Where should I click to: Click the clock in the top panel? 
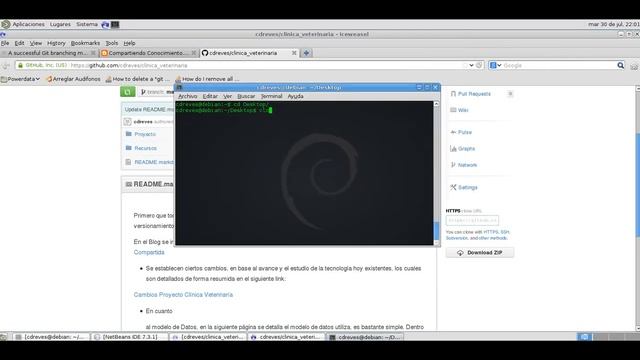point(613,24)
